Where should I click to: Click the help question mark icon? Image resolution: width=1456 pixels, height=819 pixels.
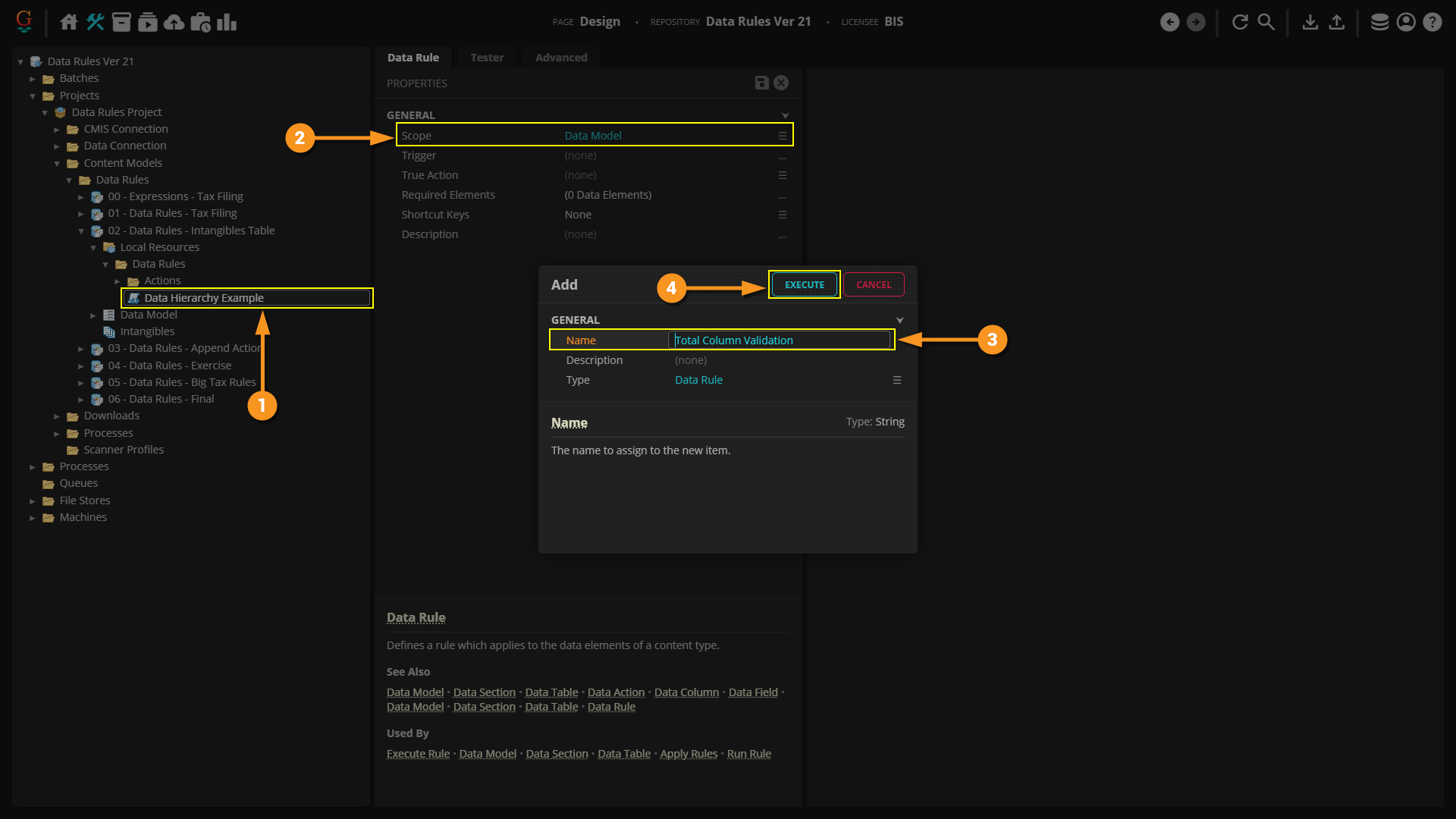[1432, 22]
